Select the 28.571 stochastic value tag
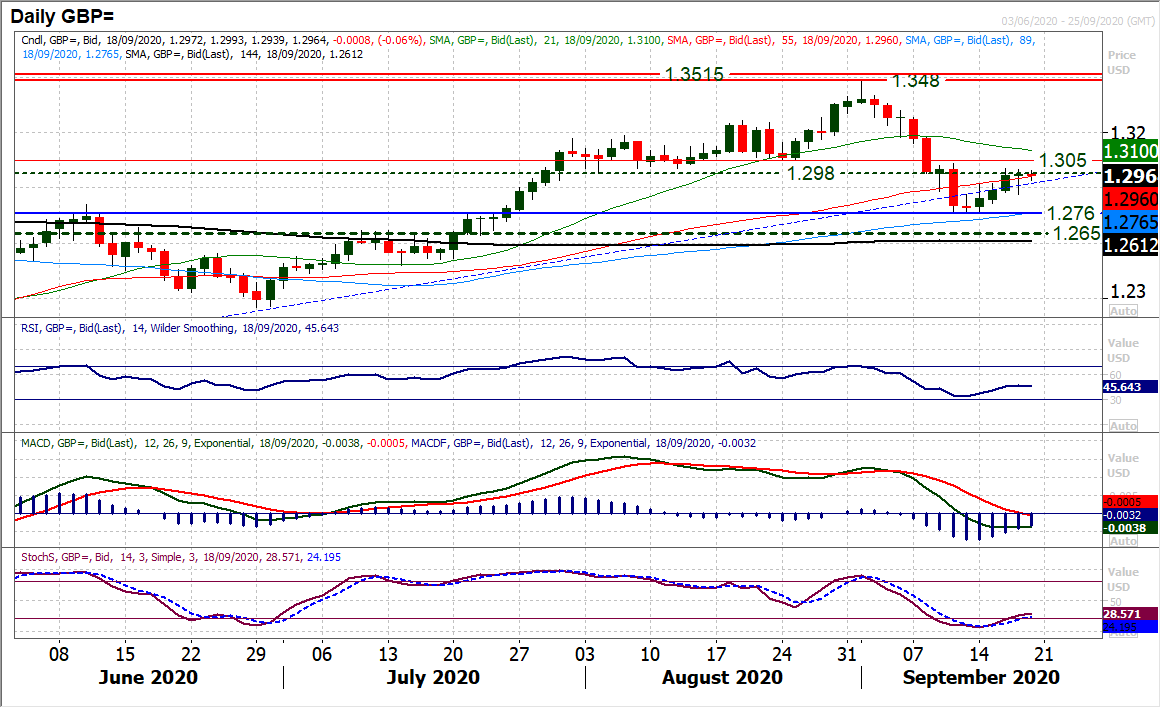This screenshot has width=1161, height=708. (1130, 612)
